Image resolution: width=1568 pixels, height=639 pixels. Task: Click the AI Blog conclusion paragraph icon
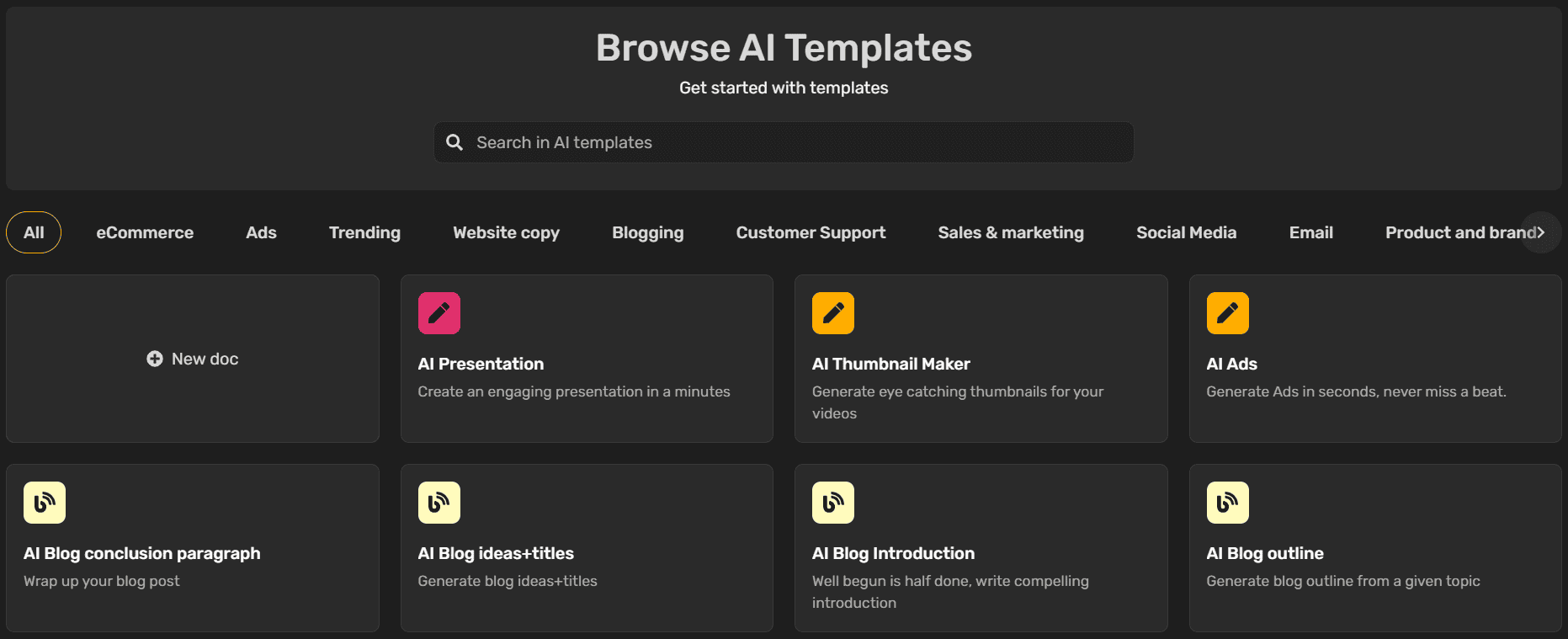click(45, 503)
